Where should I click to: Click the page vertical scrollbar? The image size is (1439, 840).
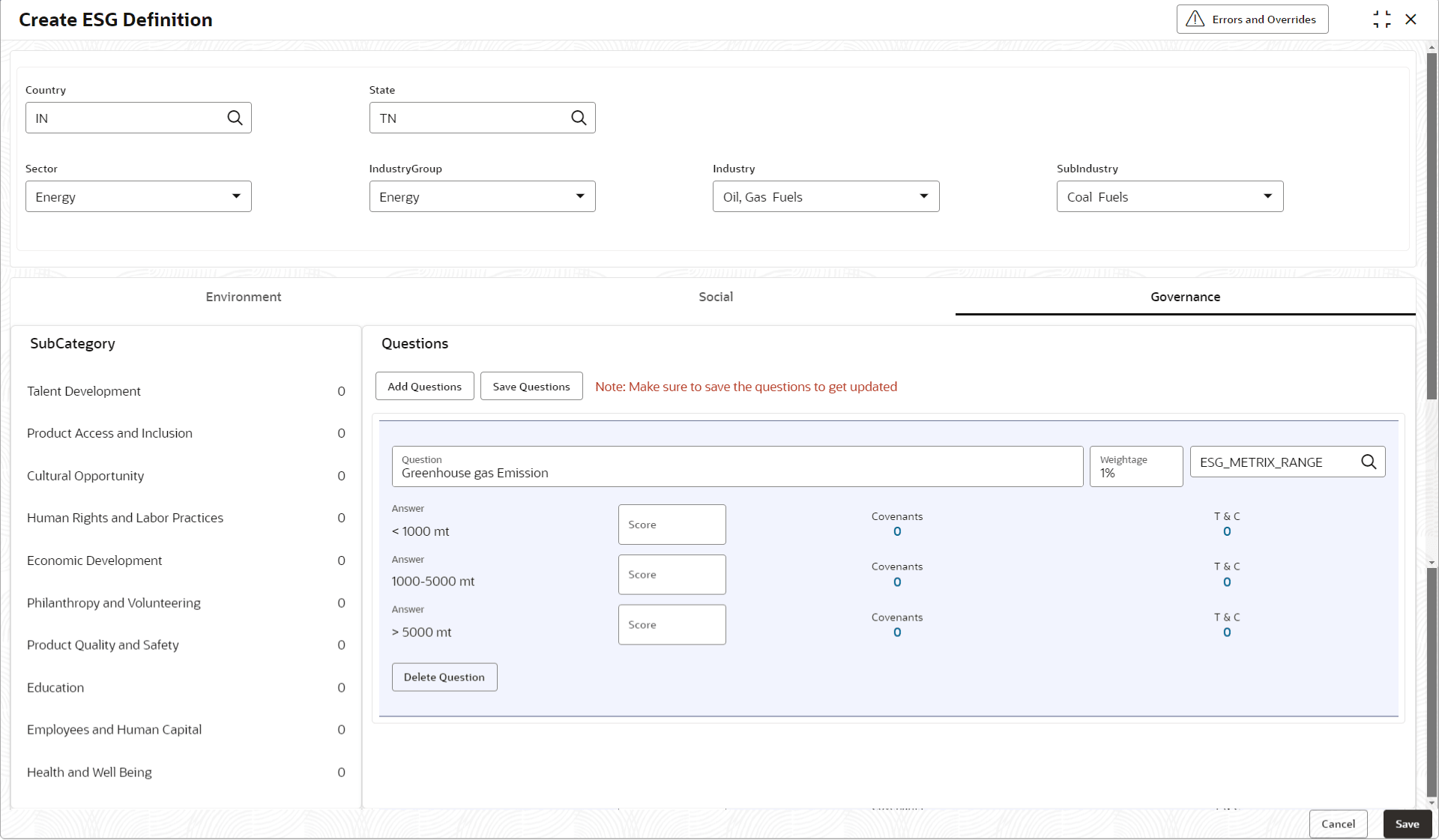click(x=1432, y=225)
